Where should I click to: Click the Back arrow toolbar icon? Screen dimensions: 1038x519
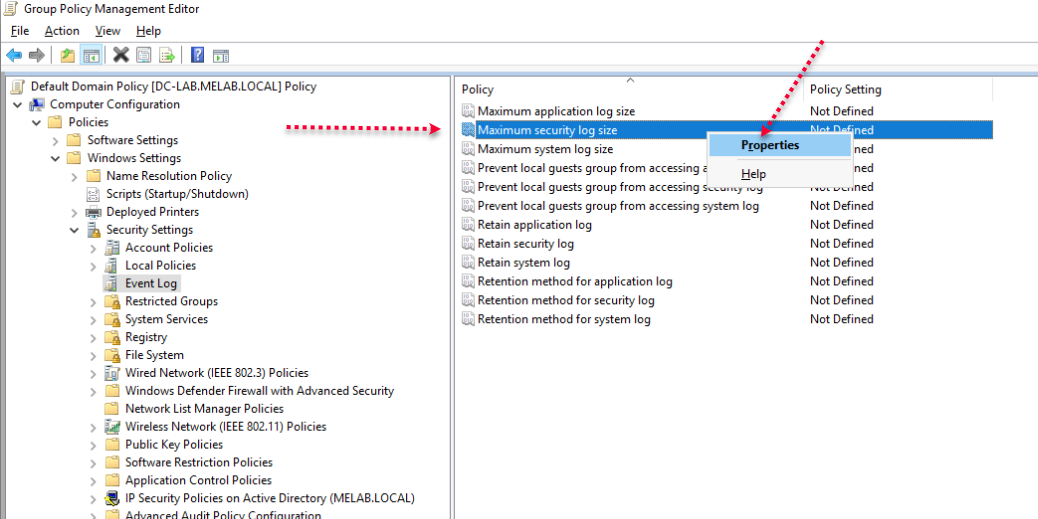(x=14, y=55)
